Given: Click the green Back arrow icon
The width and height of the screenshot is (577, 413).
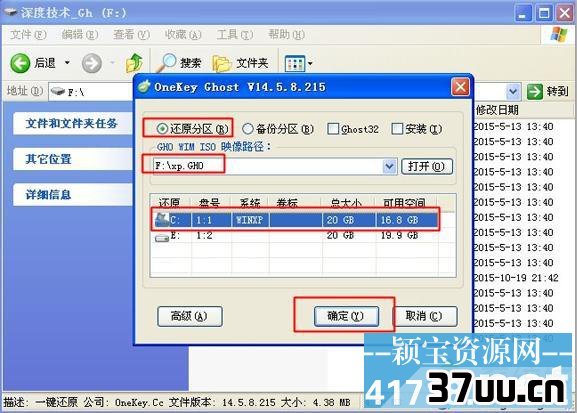Looking at the screenshot, I should (x=20, y=63).
